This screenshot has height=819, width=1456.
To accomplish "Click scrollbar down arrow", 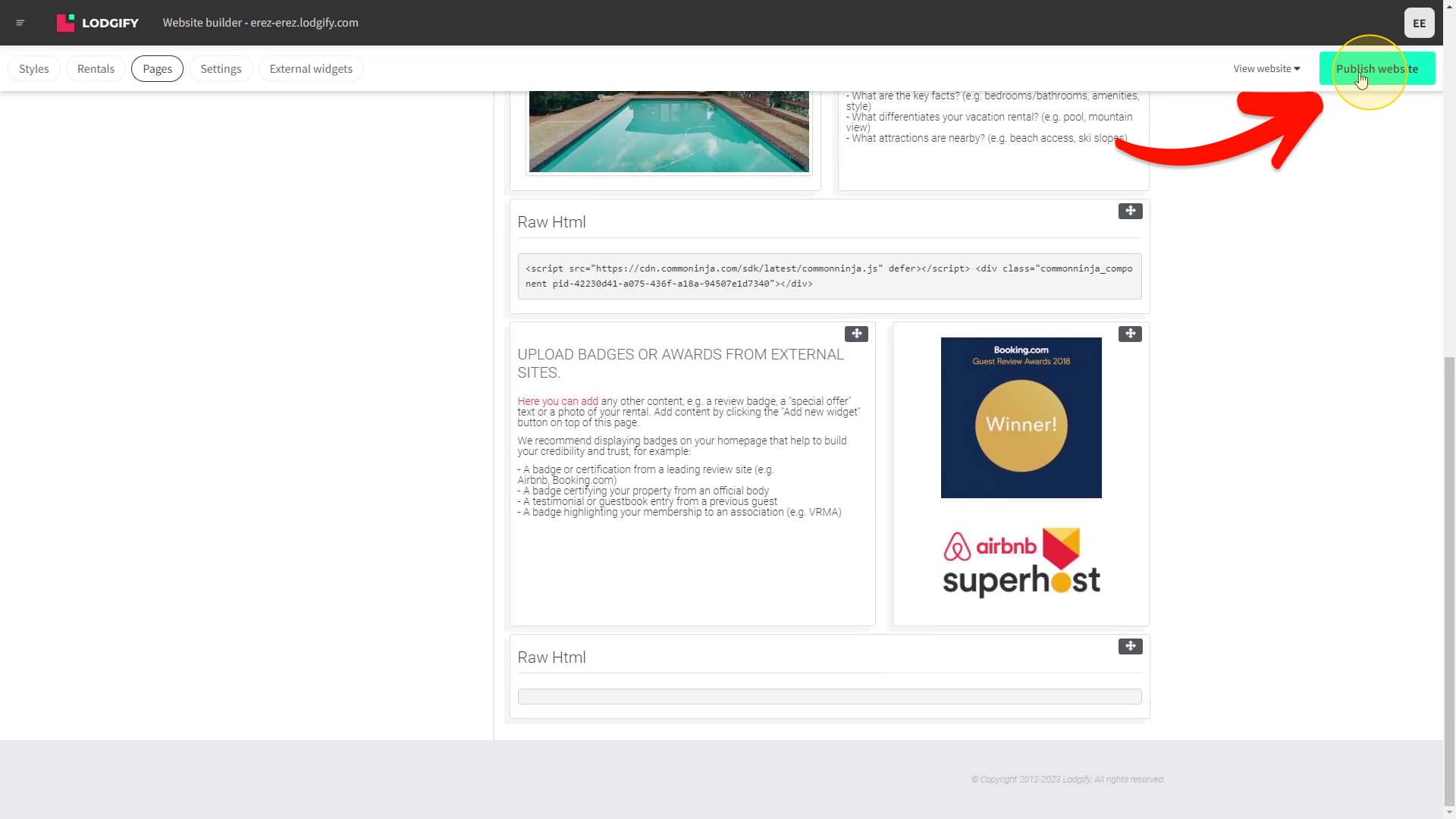I will (x=1449, y=812).
